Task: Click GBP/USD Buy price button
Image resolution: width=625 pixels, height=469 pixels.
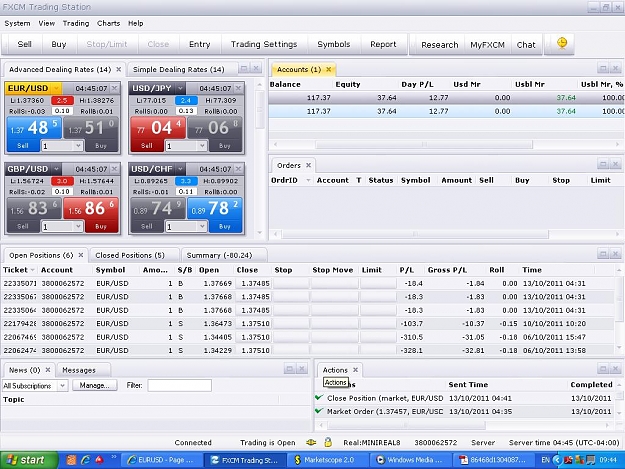Action: click(91, 209)
